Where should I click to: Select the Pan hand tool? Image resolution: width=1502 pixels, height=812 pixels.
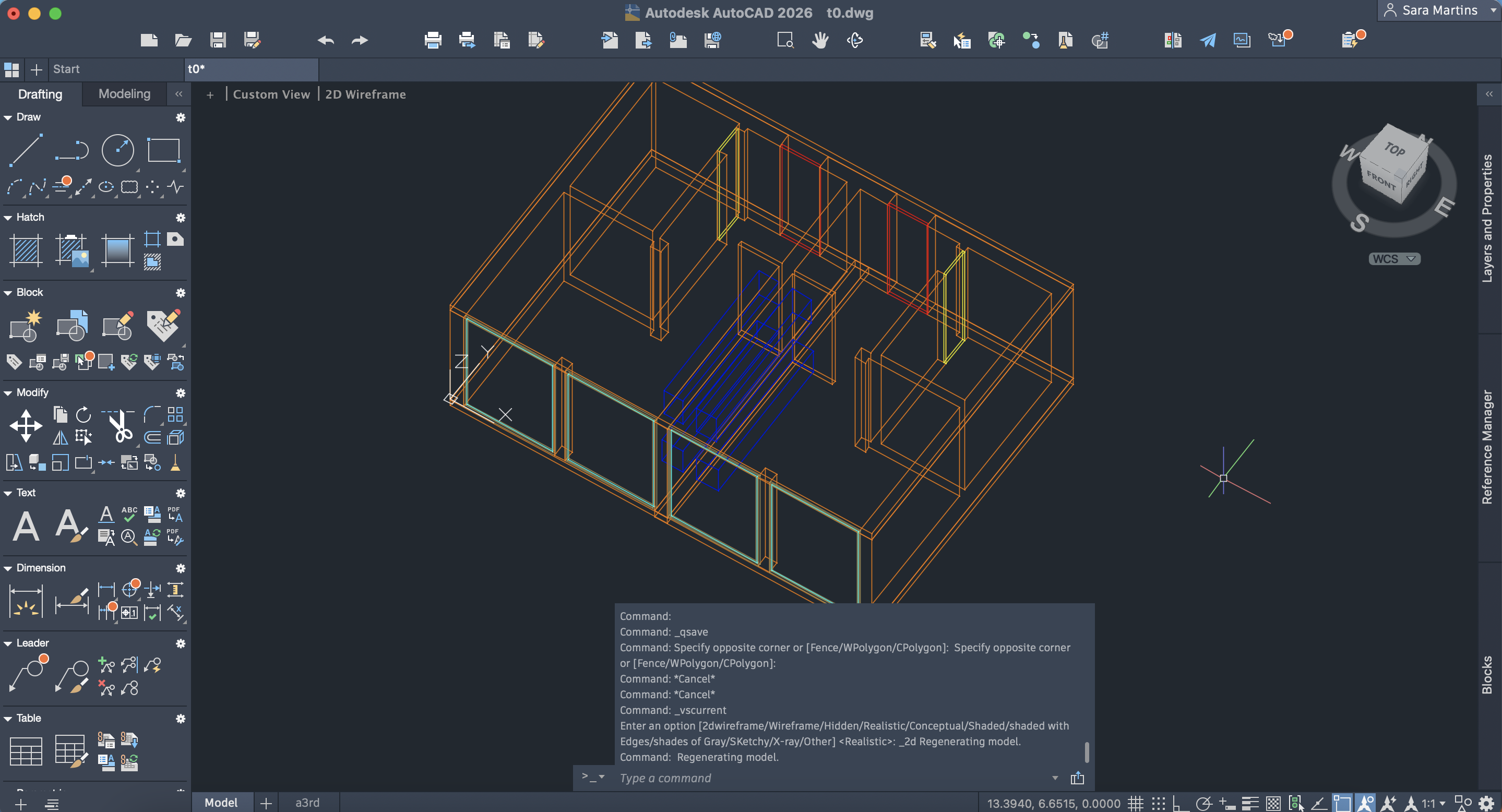[820, 40]
